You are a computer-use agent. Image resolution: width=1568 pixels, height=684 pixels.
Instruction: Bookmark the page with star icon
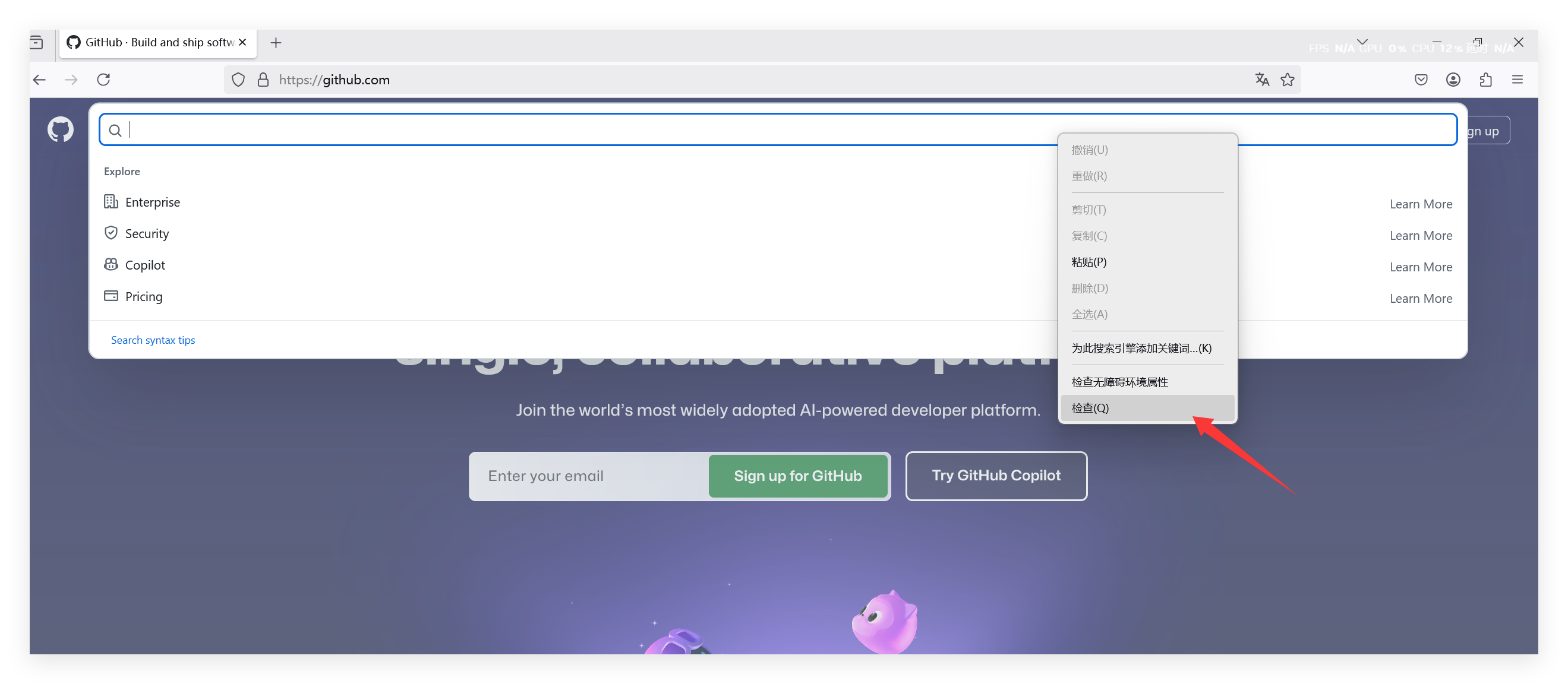[x=1288, y=80]
